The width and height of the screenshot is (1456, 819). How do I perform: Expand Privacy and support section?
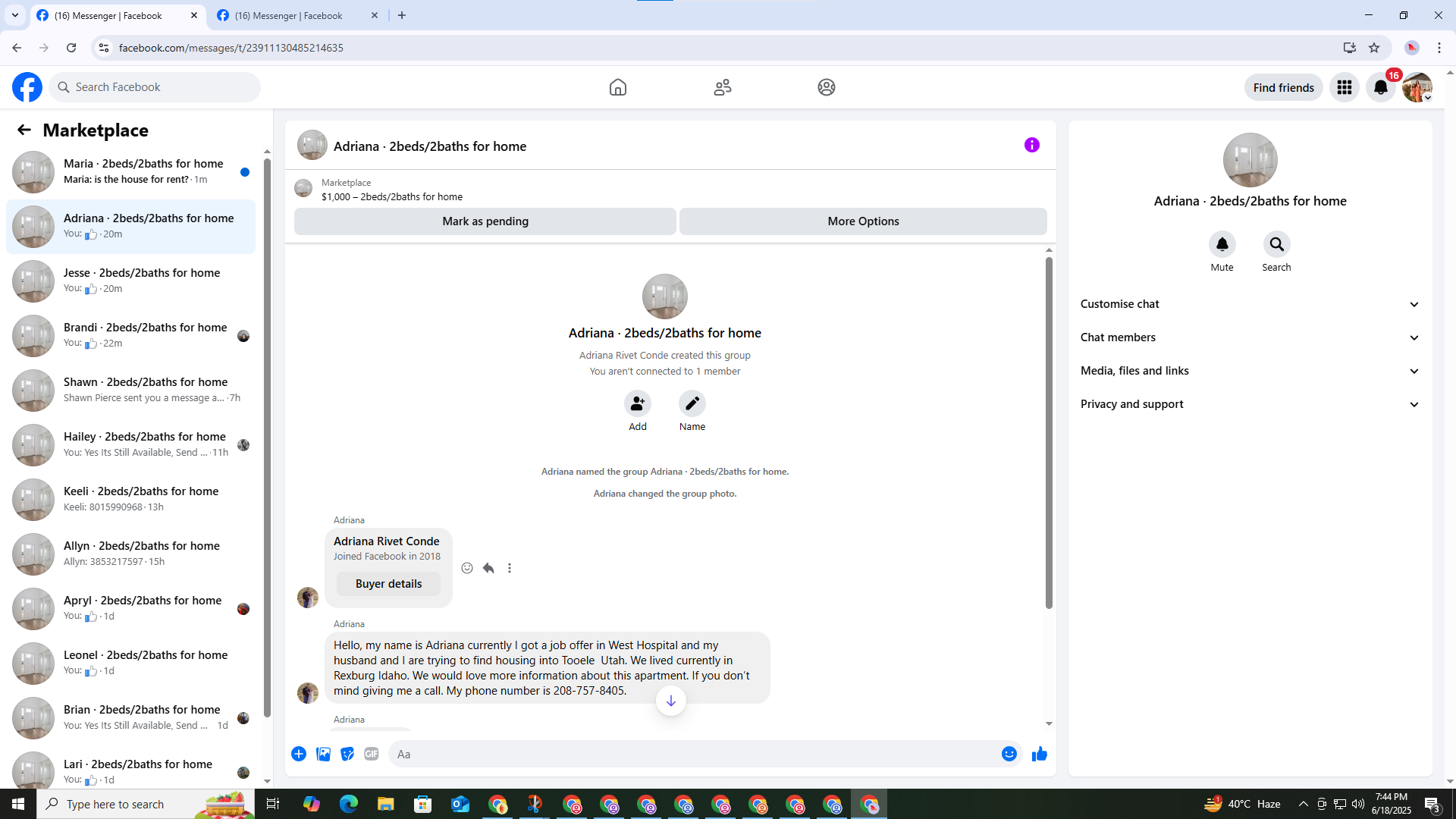(x=1250, y=404)
